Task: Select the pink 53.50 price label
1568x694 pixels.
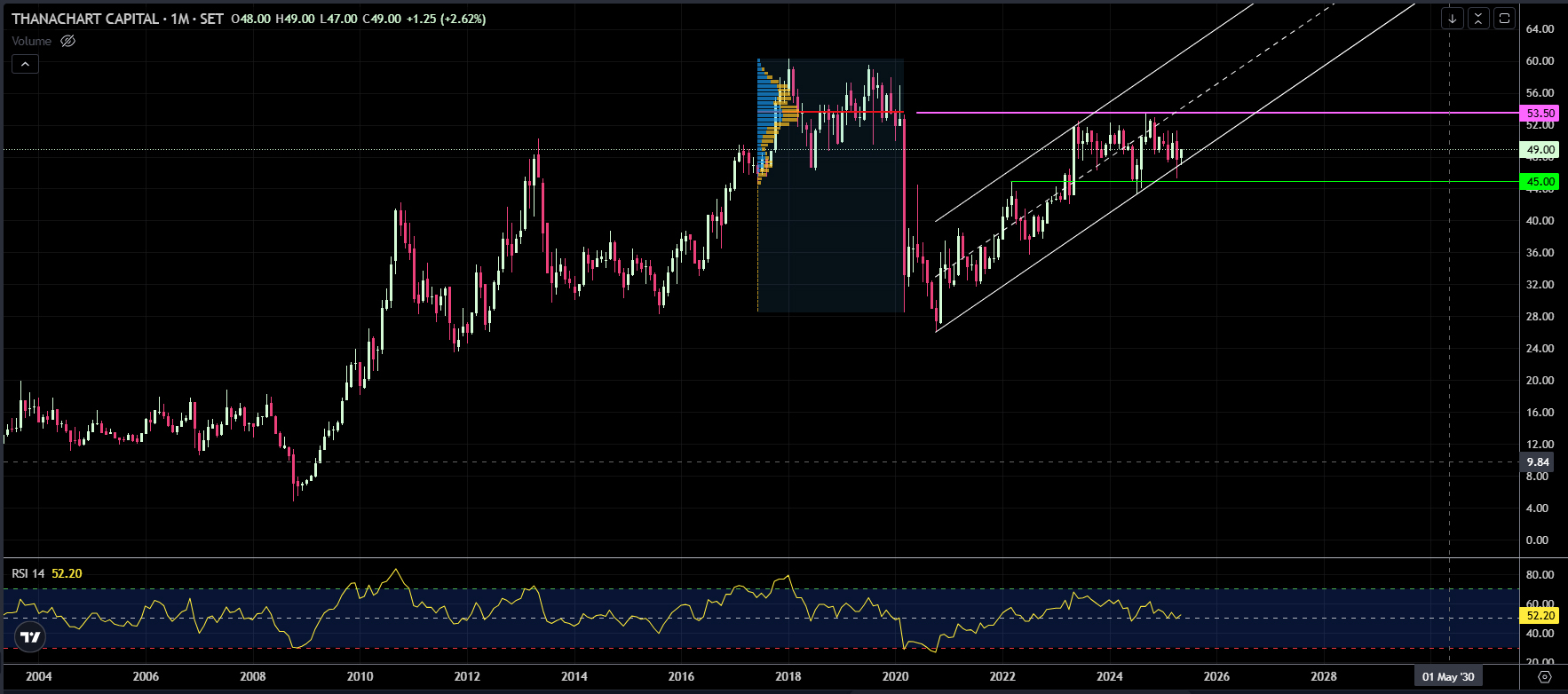Action: tap(1540, 113)
